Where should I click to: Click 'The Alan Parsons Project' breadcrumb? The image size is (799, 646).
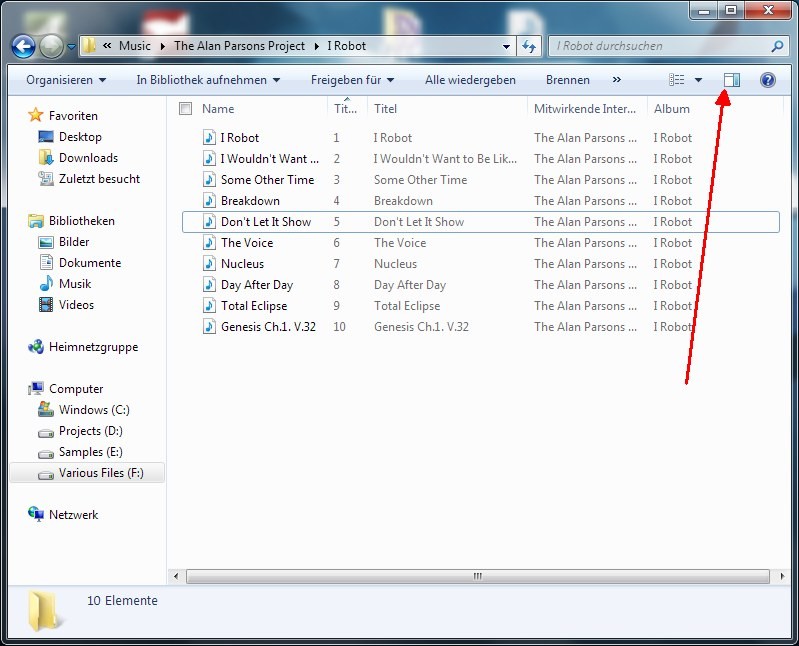pyautogui.click(x=239, y=46)
